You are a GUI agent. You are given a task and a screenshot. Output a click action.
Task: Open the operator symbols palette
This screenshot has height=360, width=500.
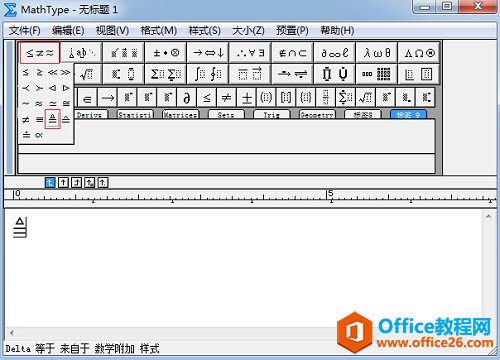(166, 53)
